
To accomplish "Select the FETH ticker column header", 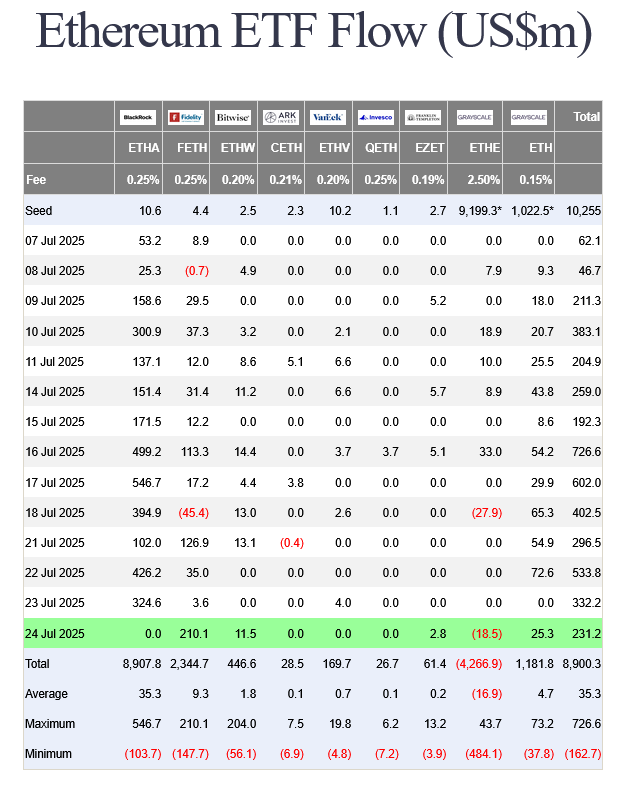I will pyautogui.click(x=191, y=148).
